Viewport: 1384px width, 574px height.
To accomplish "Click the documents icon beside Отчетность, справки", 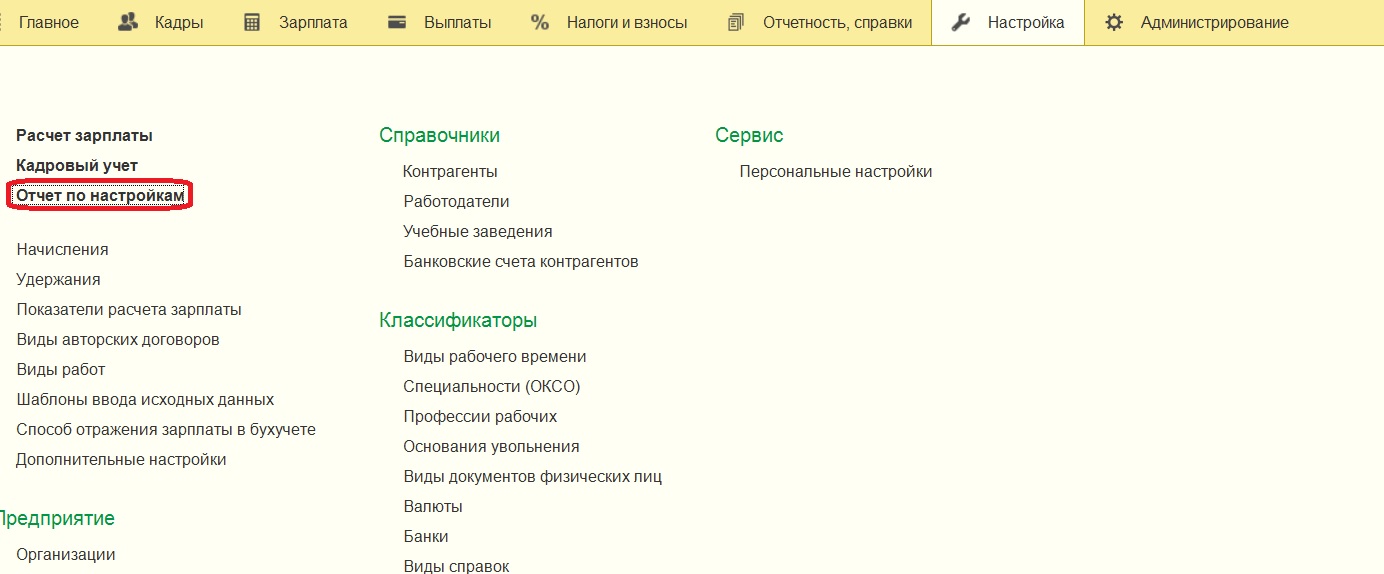I will 737,22.
